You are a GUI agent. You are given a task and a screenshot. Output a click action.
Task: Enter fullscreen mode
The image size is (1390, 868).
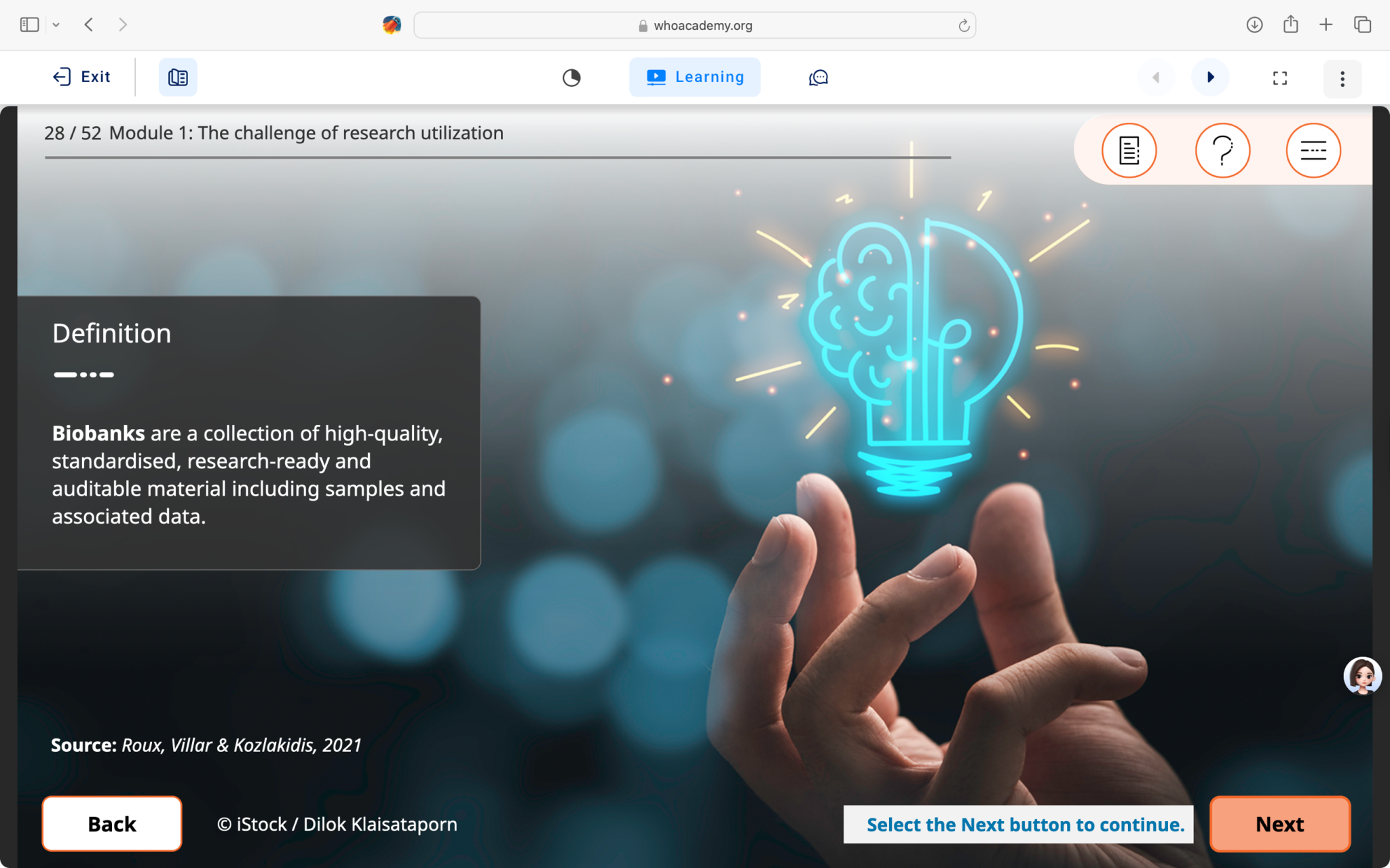pos(1279,78)
